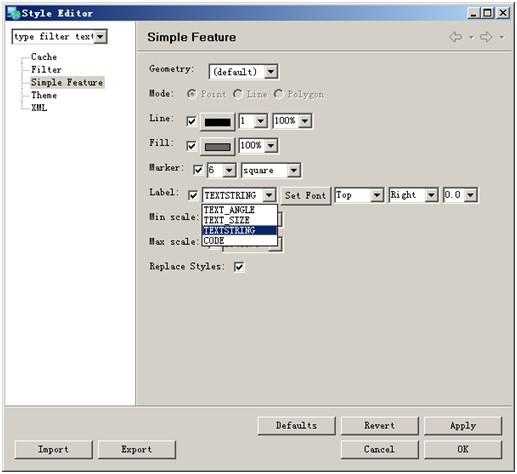Click the back navigation arrow icon
The height and width of the screenshot is (474, 517).
[x=456, y=37]
